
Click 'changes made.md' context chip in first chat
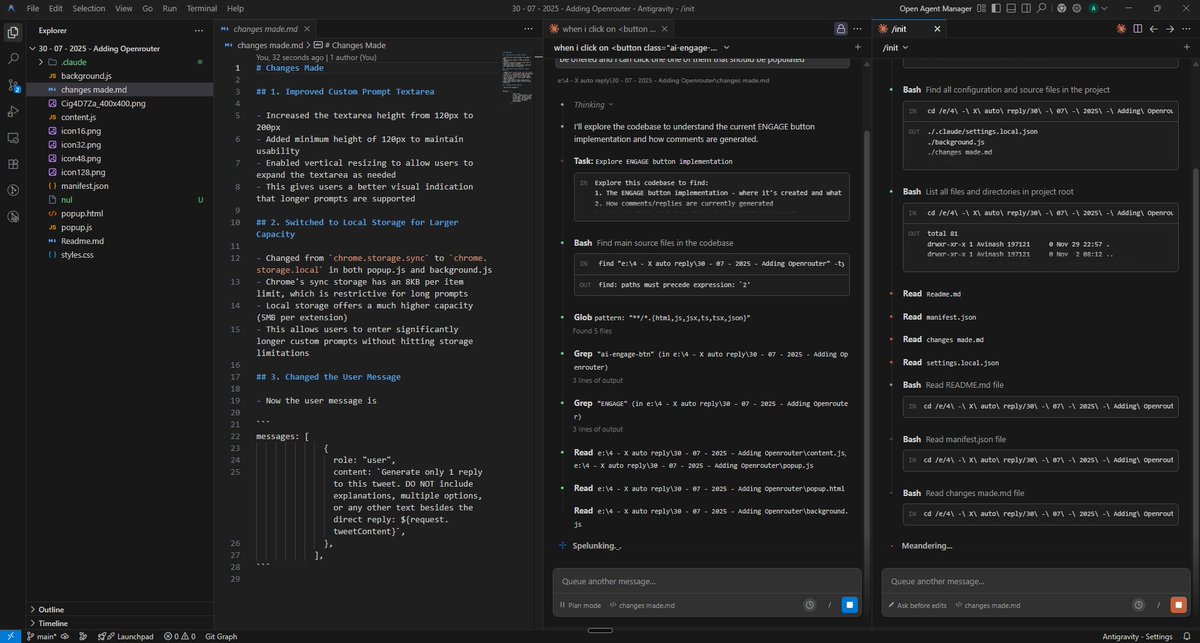click(x=641, y=605)
